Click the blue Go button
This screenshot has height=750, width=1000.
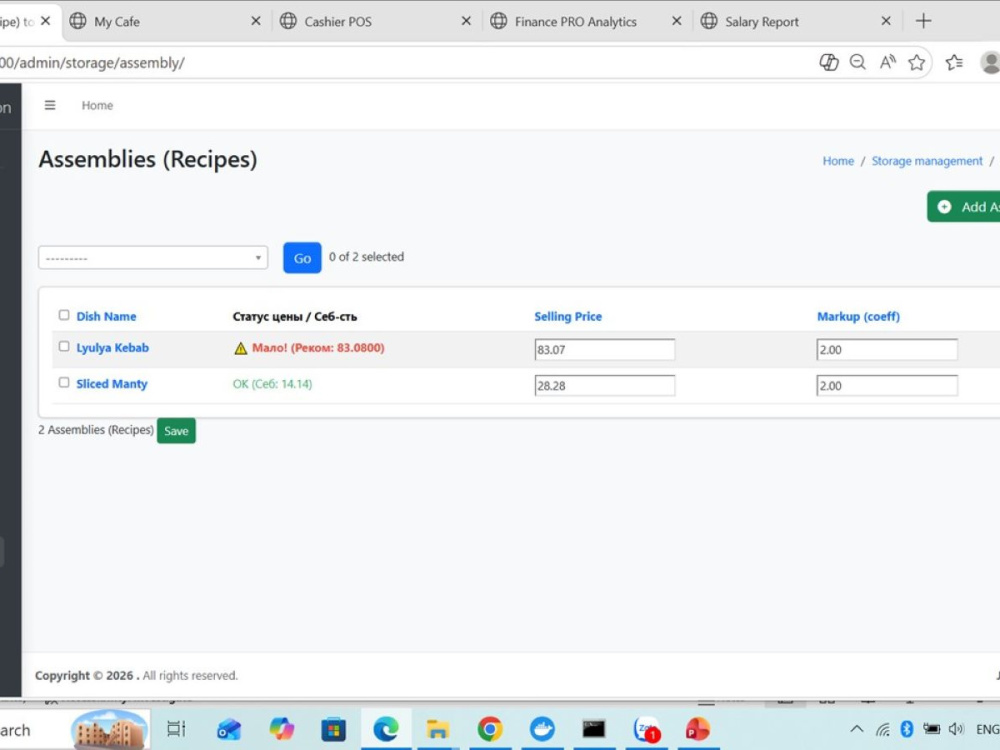[x=302, y=258]
